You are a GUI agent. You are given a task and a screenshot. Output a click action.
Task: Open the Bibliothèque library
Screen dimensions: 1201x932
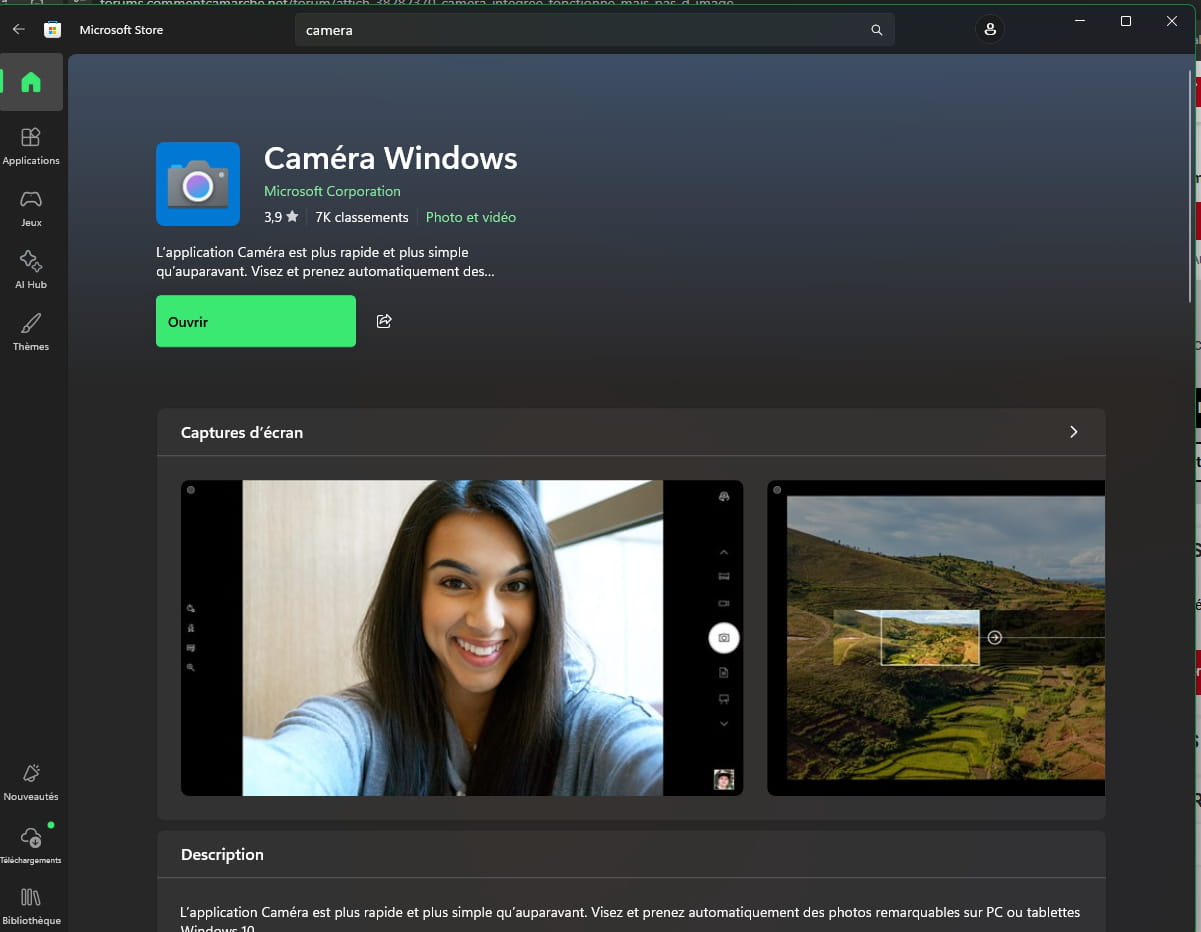point(31,905)
